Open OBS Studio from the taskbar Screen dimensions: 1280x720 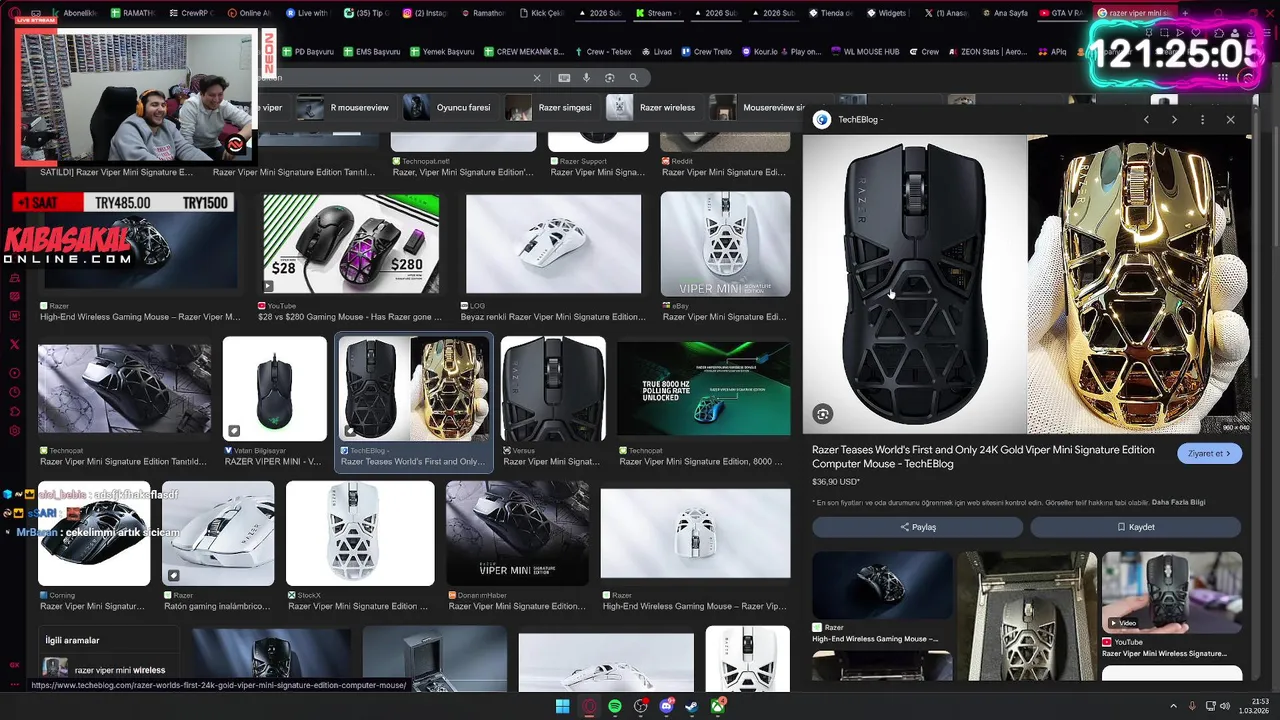coord(641,707)
